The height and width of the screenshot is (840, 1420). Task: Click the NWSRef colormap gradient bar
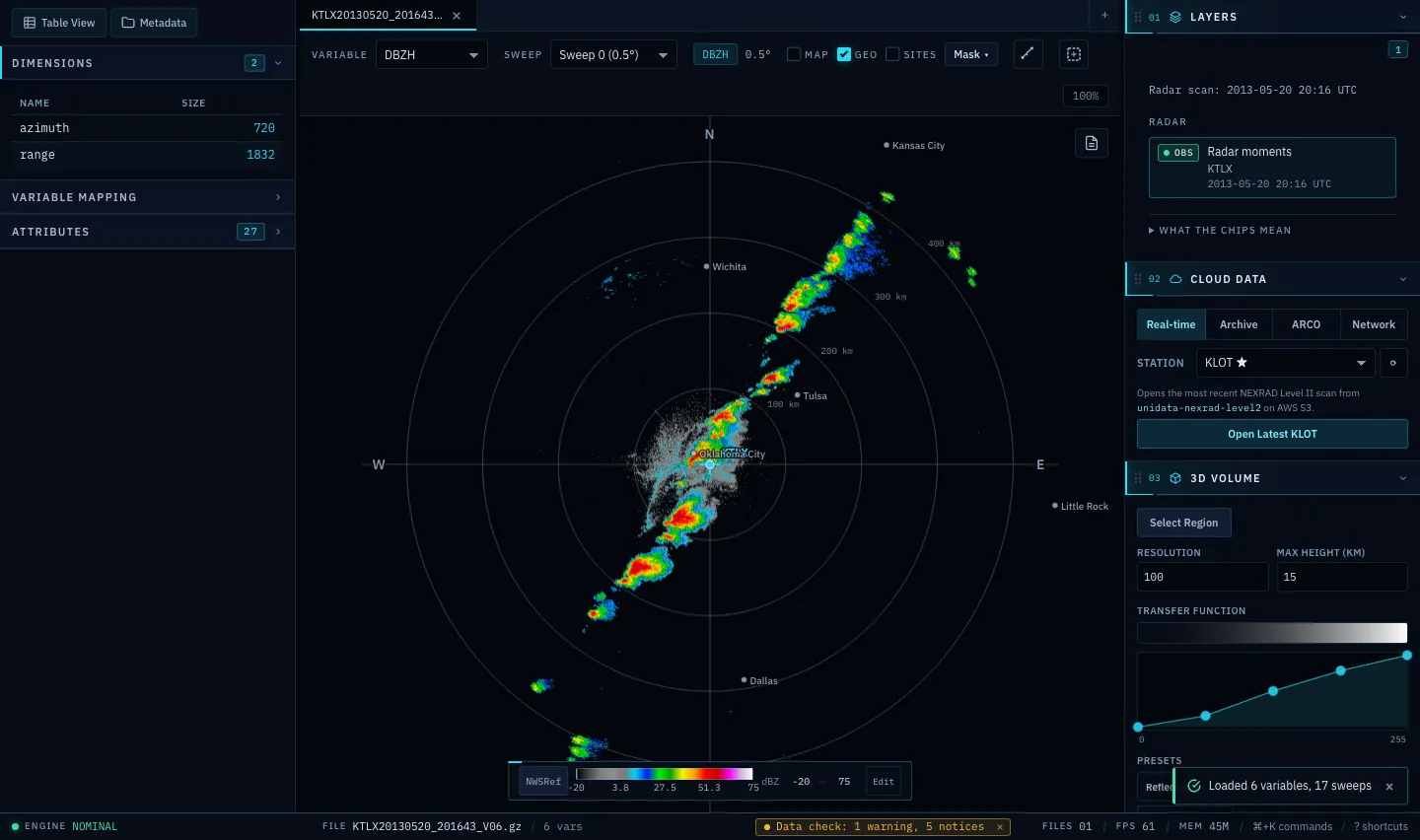coord(664,774)
